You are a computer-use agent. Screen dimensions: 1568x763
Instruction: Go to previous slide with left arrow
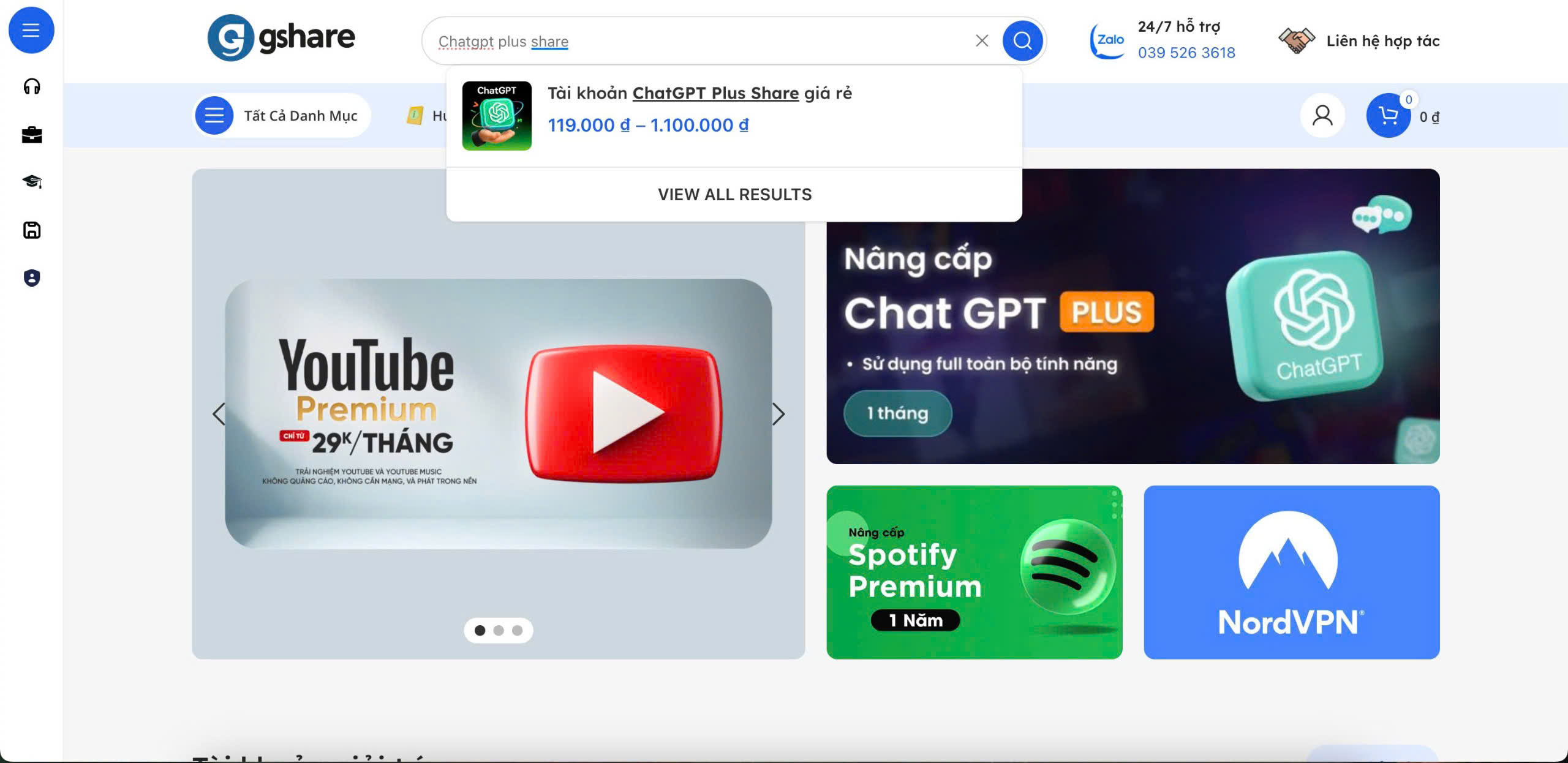coord(219,415)
